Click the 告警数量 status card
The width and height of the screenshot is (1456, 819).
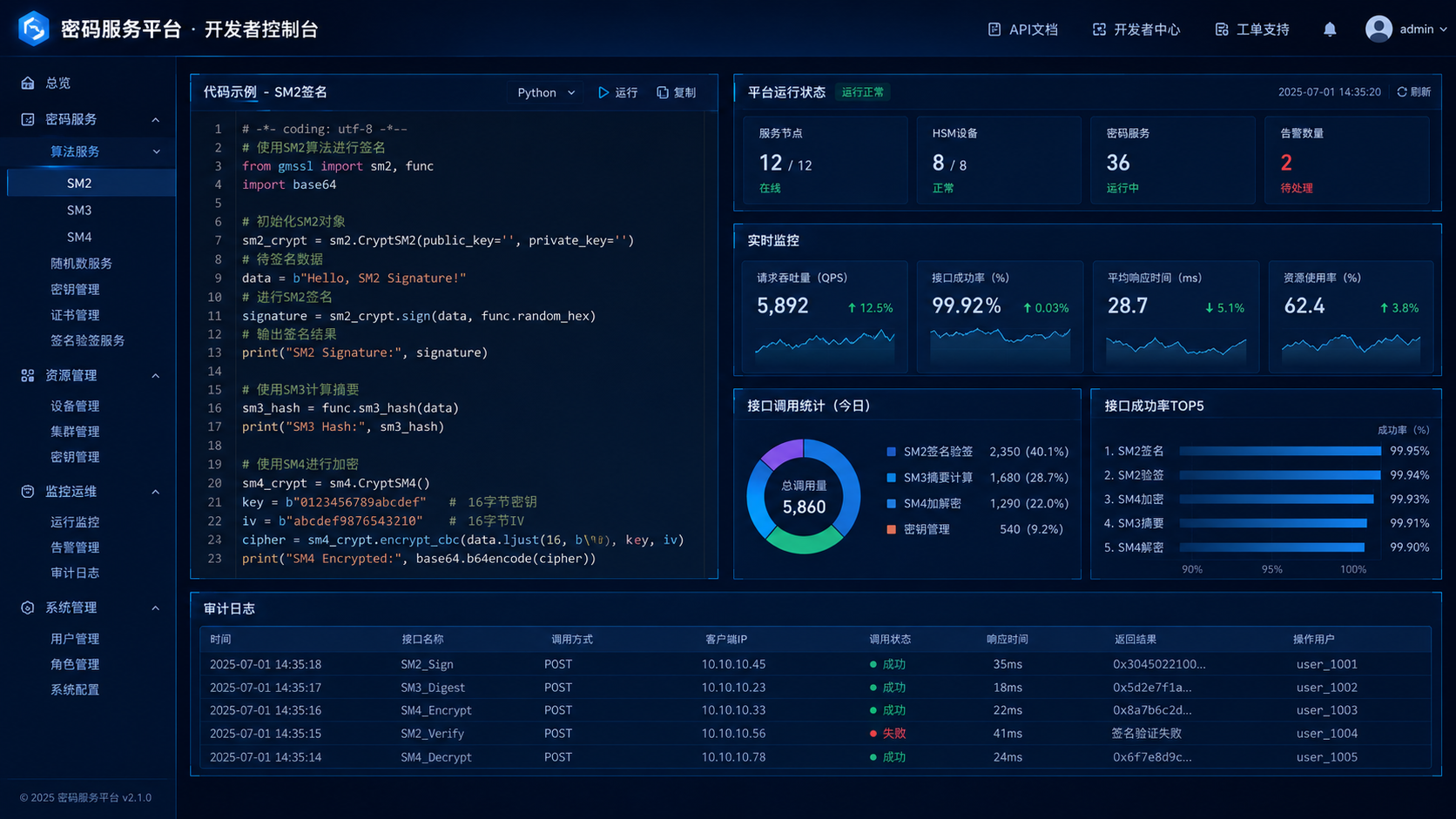1347,161
